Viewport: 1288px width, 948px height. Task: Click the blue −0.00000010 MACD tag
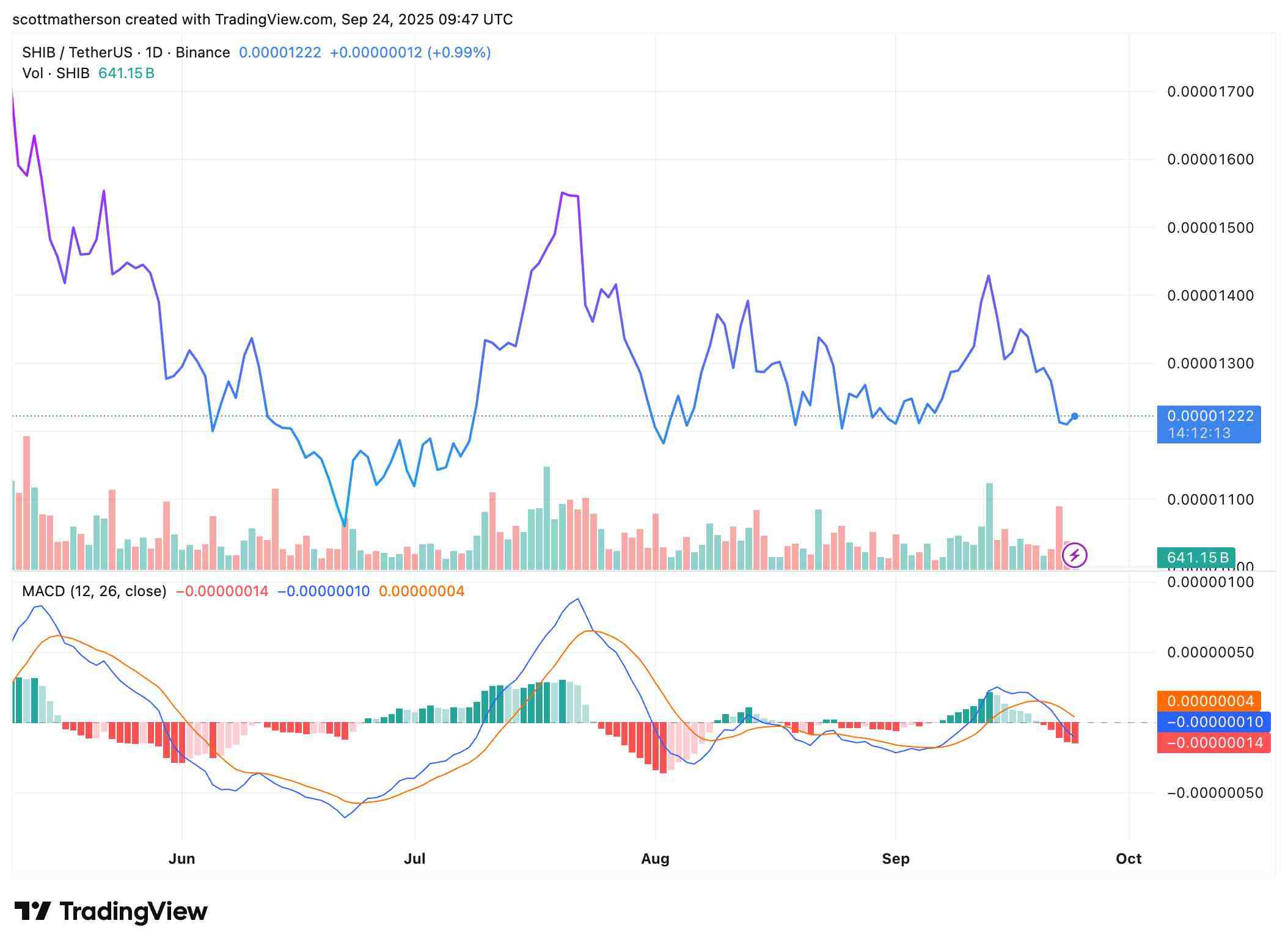pyautogui.click(x=1213, y=722)
